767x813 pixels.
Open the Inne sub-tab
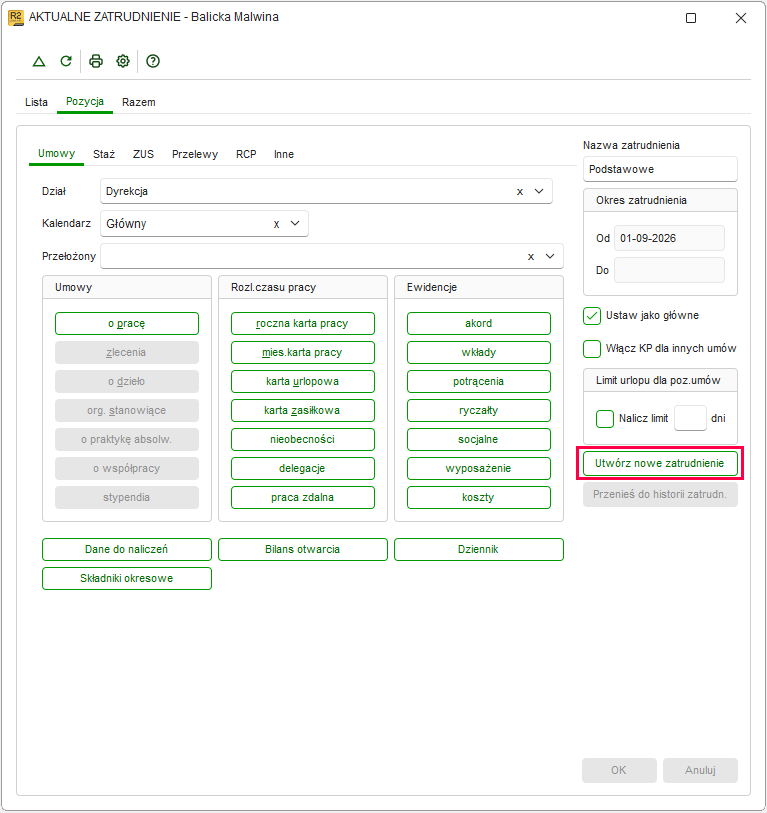point(284,155)
